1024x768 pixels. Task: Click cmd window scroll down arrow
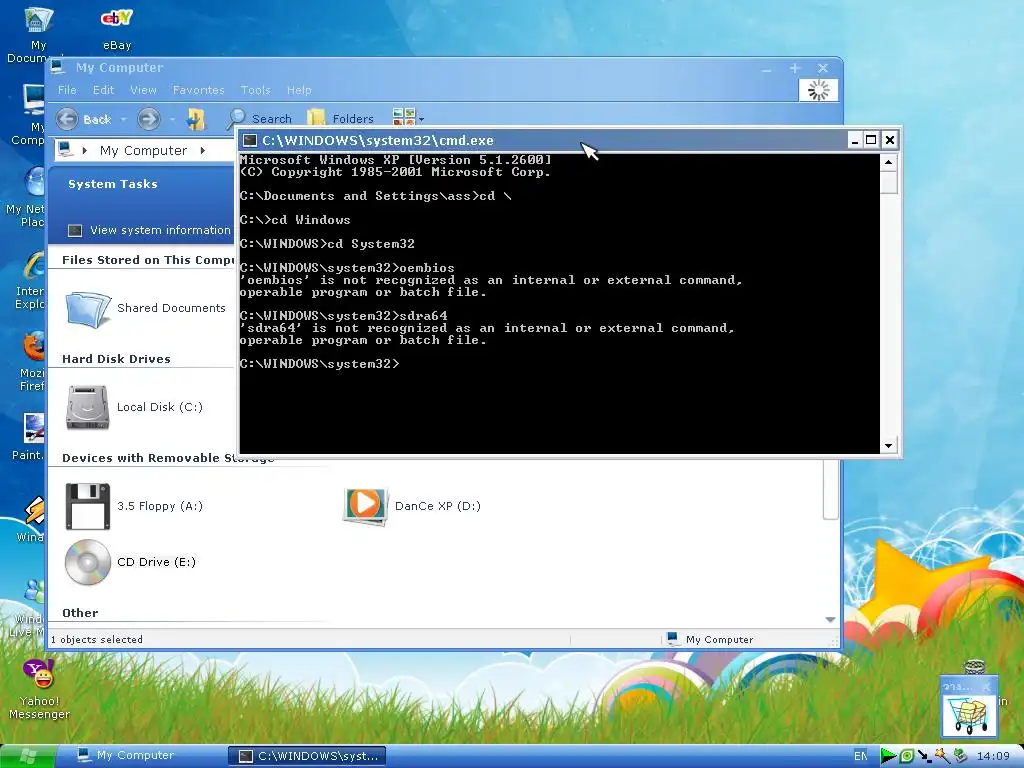point(888,445)
